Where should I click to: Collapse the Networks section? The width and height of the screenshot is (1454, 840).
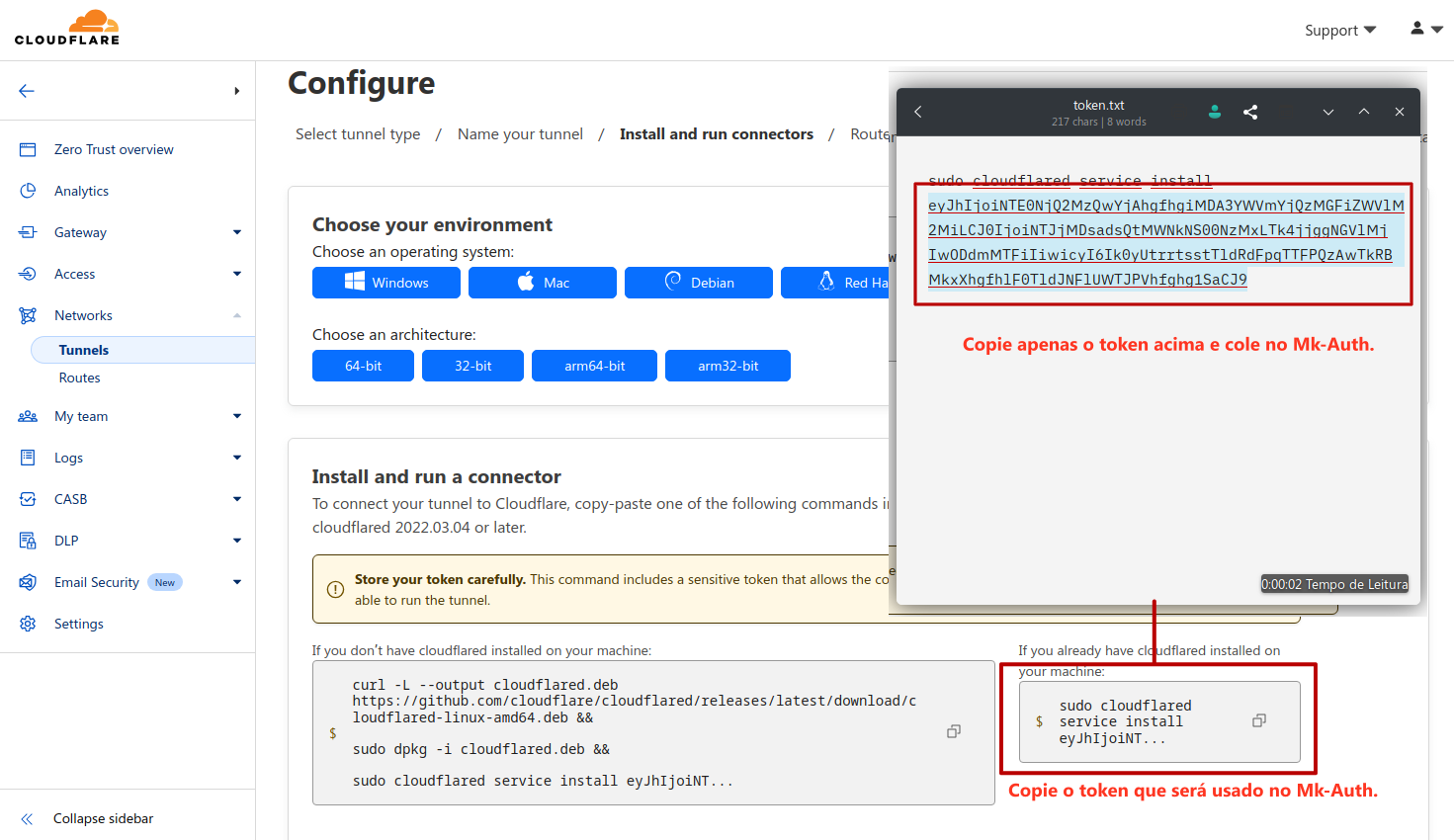pos(236,315)
